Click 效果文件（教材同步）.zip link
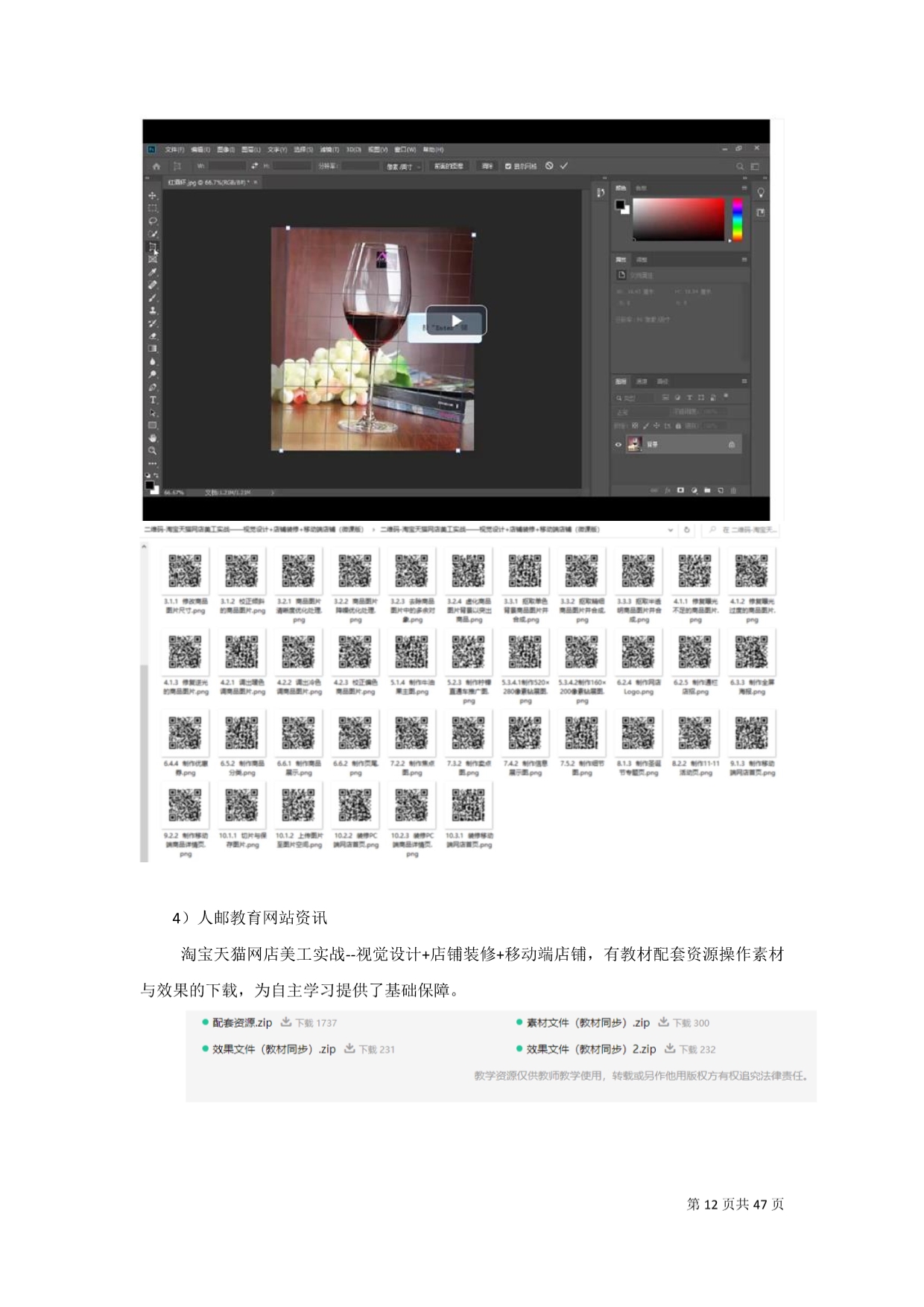This screenshot has width=924, height=1307. tap(273, 1049)
